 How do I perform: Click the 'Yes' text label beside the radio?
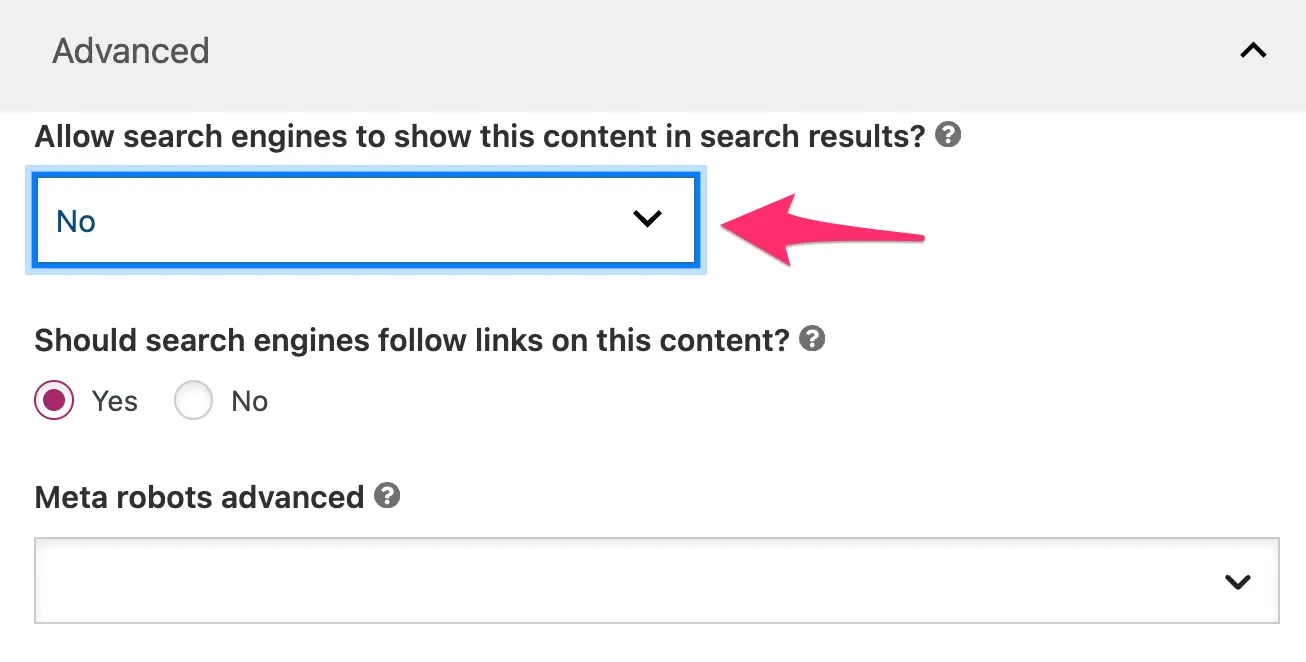(x=115, y=401)
